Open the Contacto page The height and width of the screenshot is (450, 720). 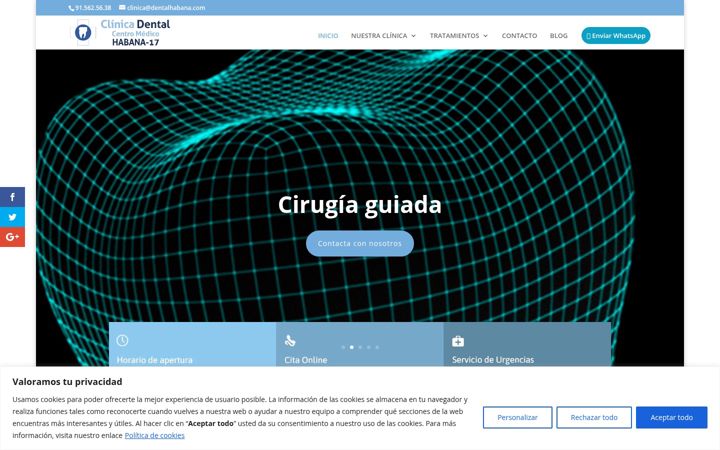click(519, 35)
